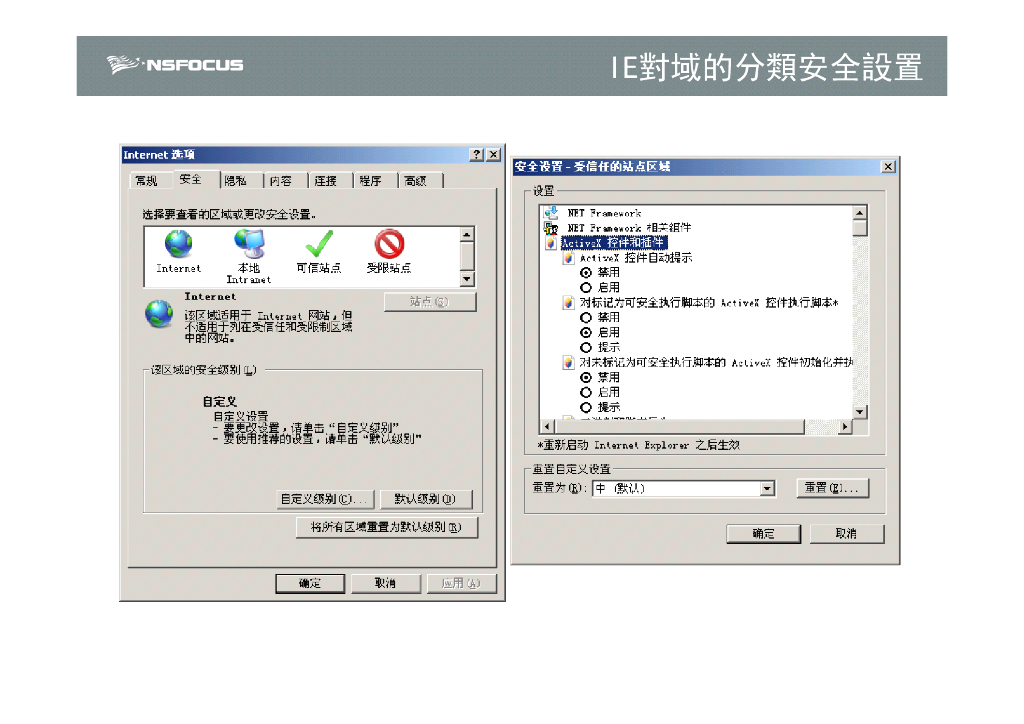The image size is (1024, 724).
Task: Click 确定 in Internet 选项 dialog
Action: [x=310, y=583]
